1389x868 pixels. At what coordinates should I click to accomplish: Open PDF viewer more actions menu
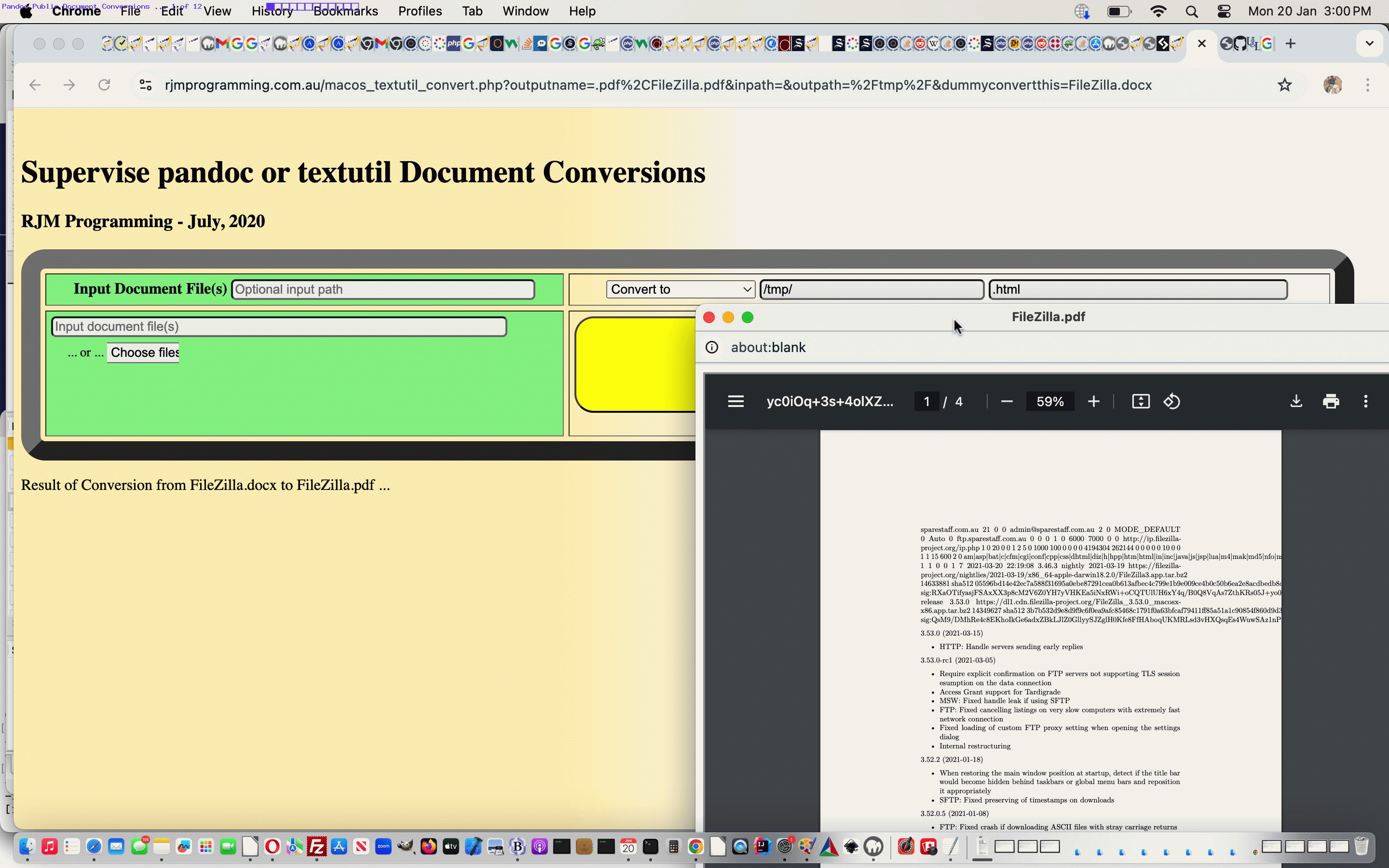point(1365,401)
